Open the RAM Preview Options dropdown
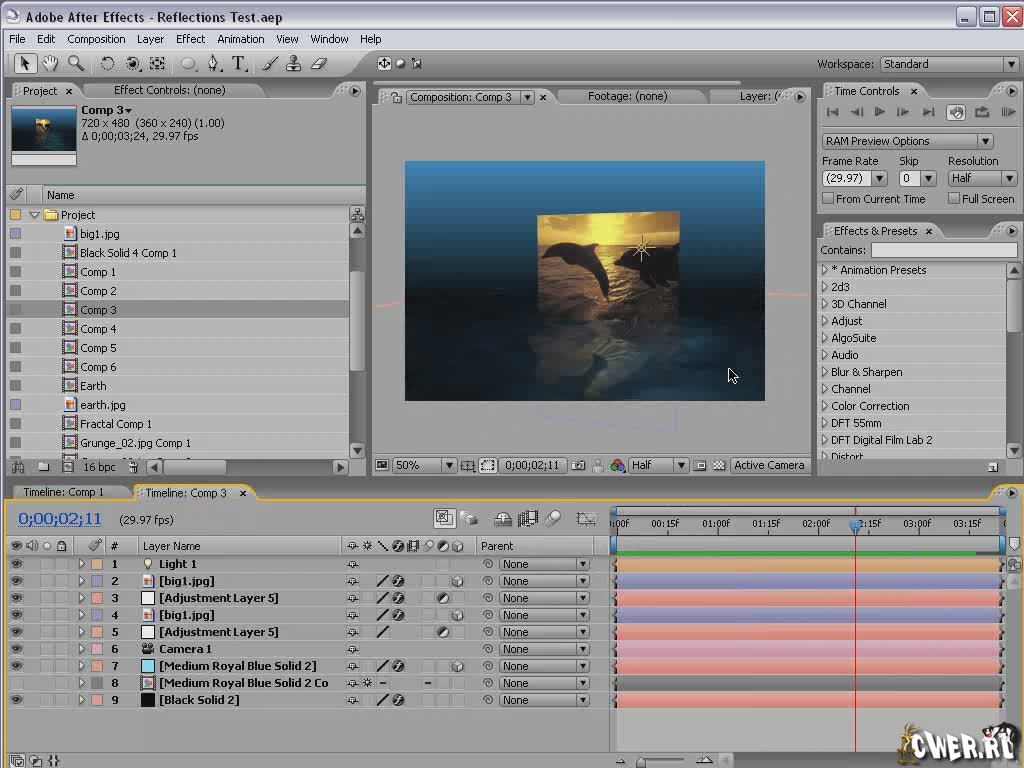 click(x=907, y=141)
